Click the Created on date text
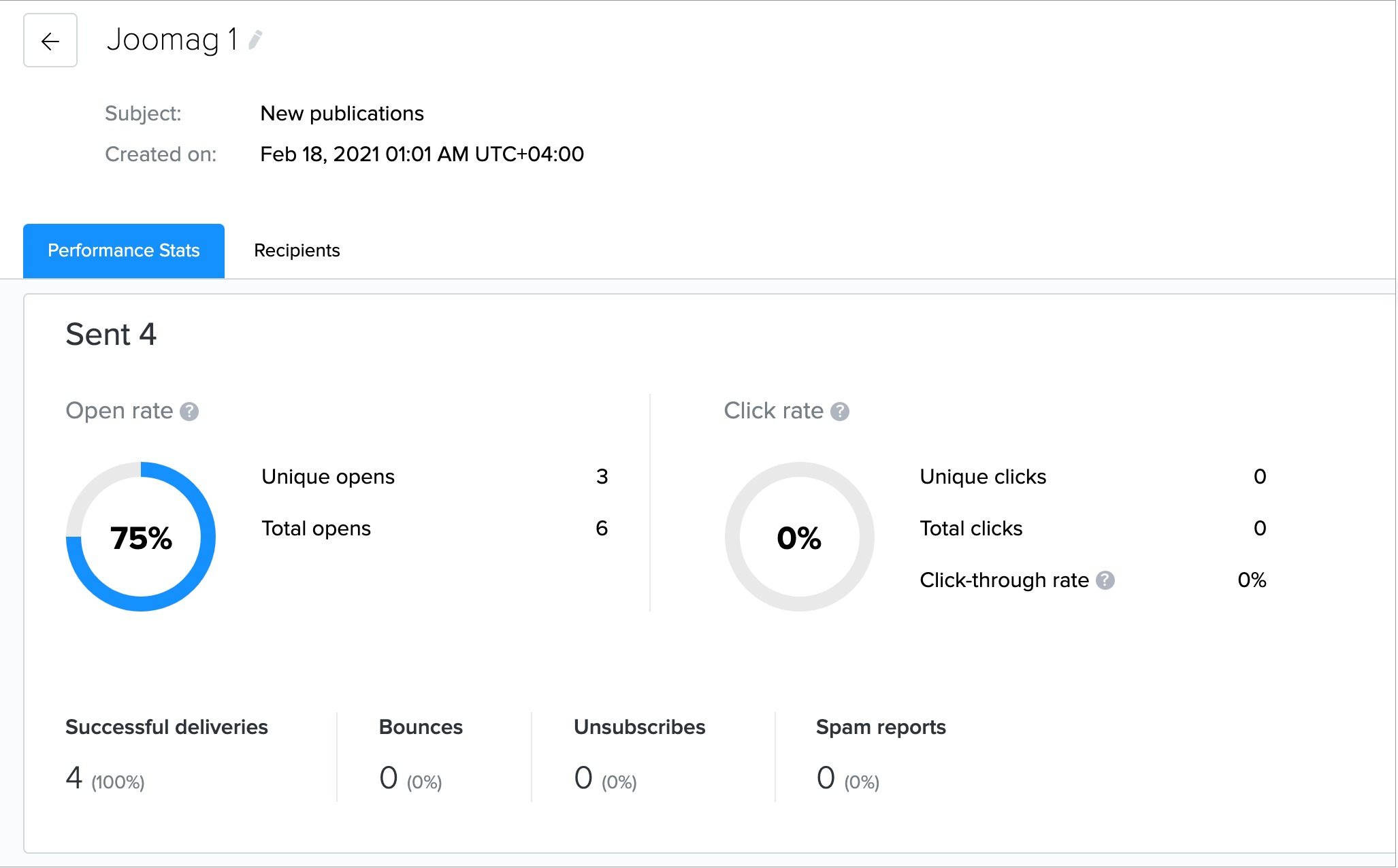 pyautogui.click(x=422, y=154)
